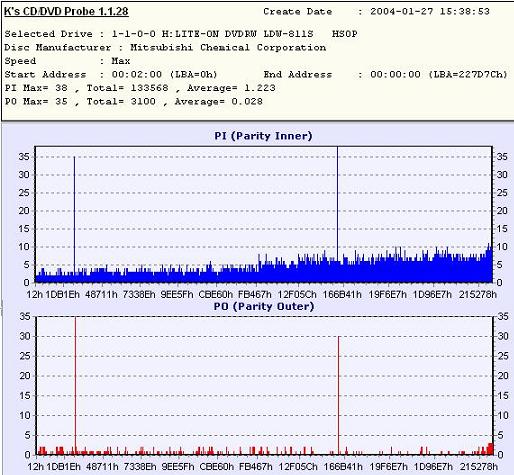Click the PI (Parity Inner) chart title

coord(263,136)
